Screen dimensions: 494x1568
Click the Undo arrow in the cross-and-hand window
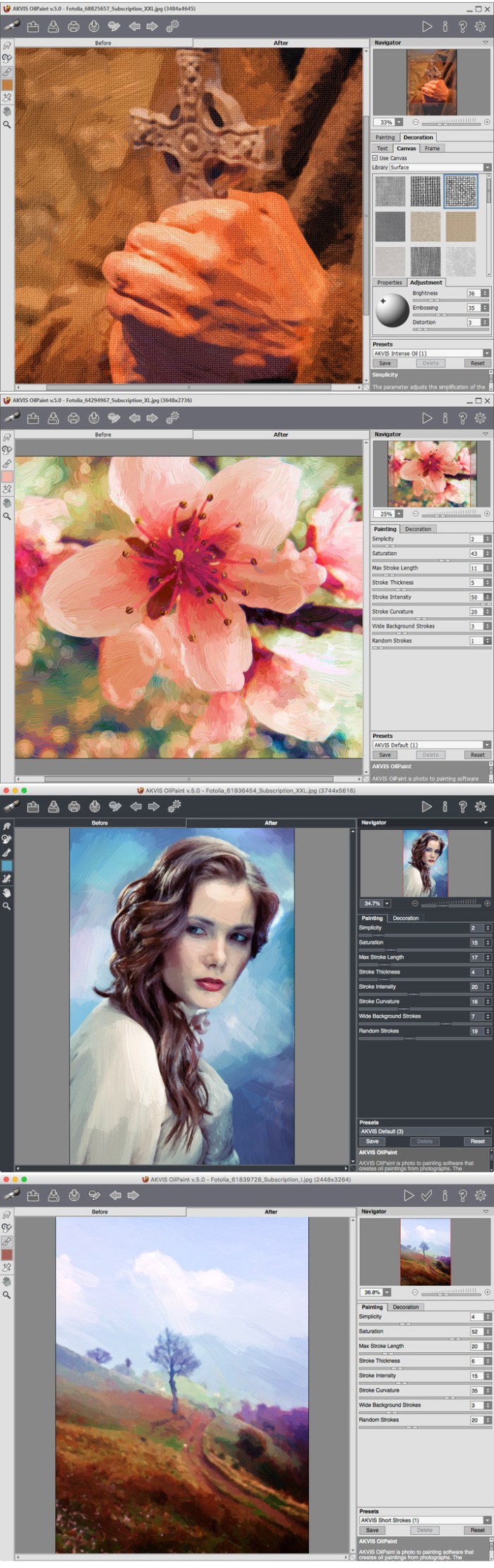coord(134,26)
